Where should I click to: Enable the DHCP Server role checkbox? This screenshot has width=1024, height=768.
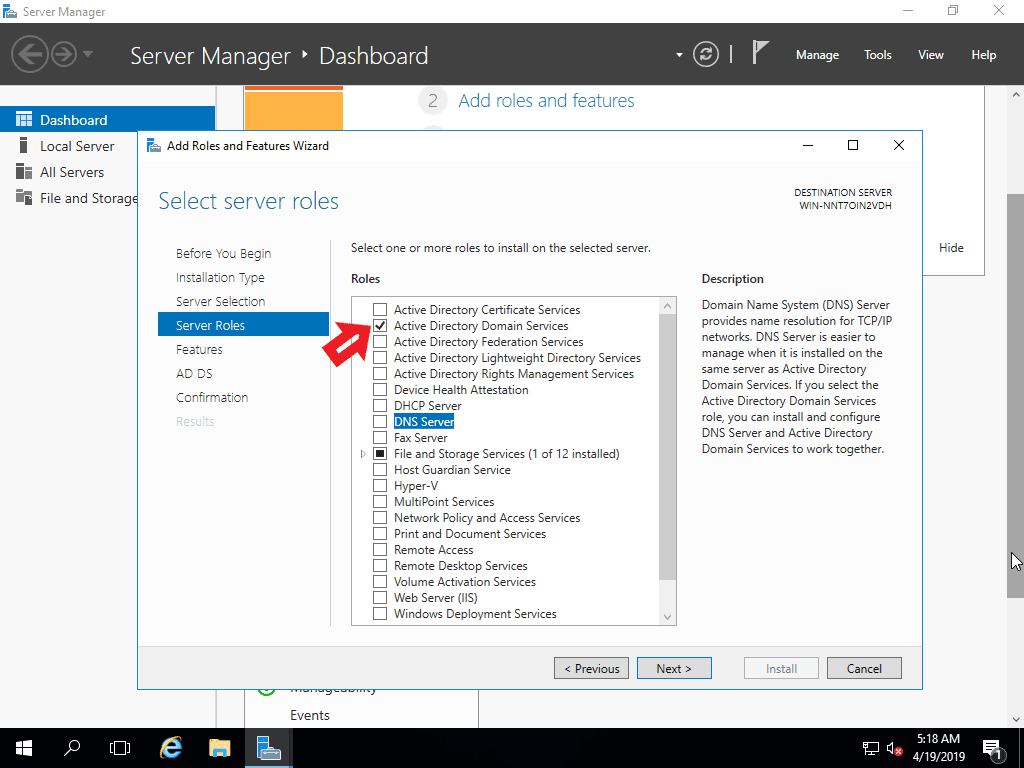click(380, 406)
